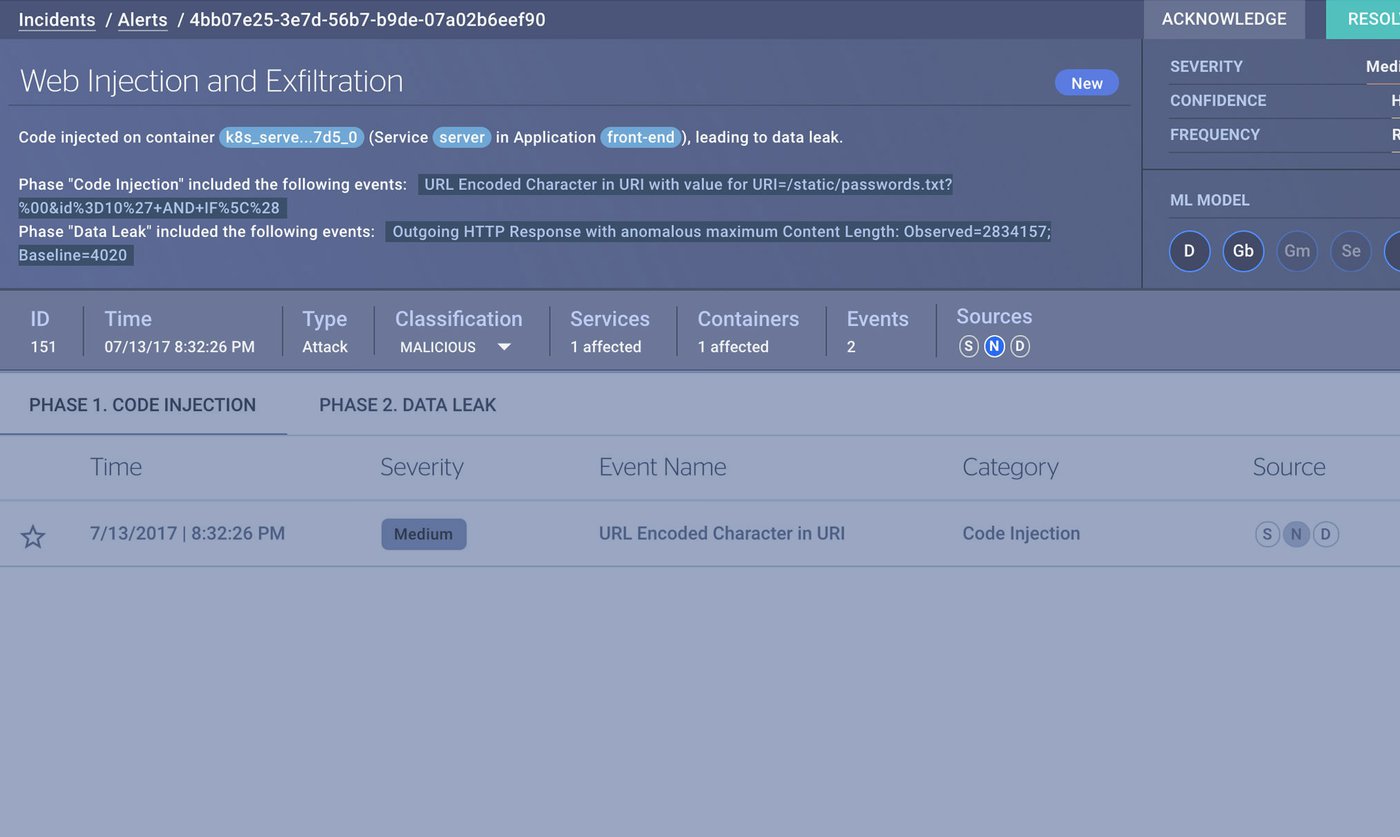Select the Se ML model icon
This screenshot has height=837, width=1400.
point(1351,251)
